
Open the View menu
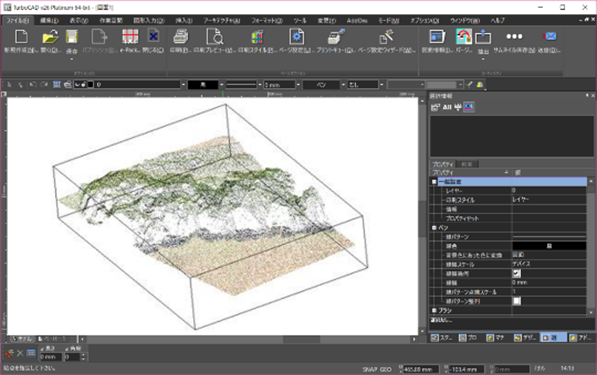click(x=79, y=21)
